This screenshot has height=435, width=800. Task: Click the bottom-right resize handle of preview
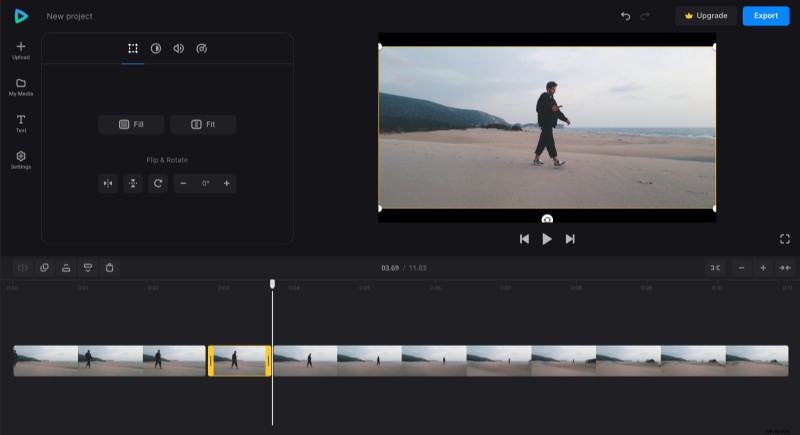pyautogui.click(x=714, y=209)
